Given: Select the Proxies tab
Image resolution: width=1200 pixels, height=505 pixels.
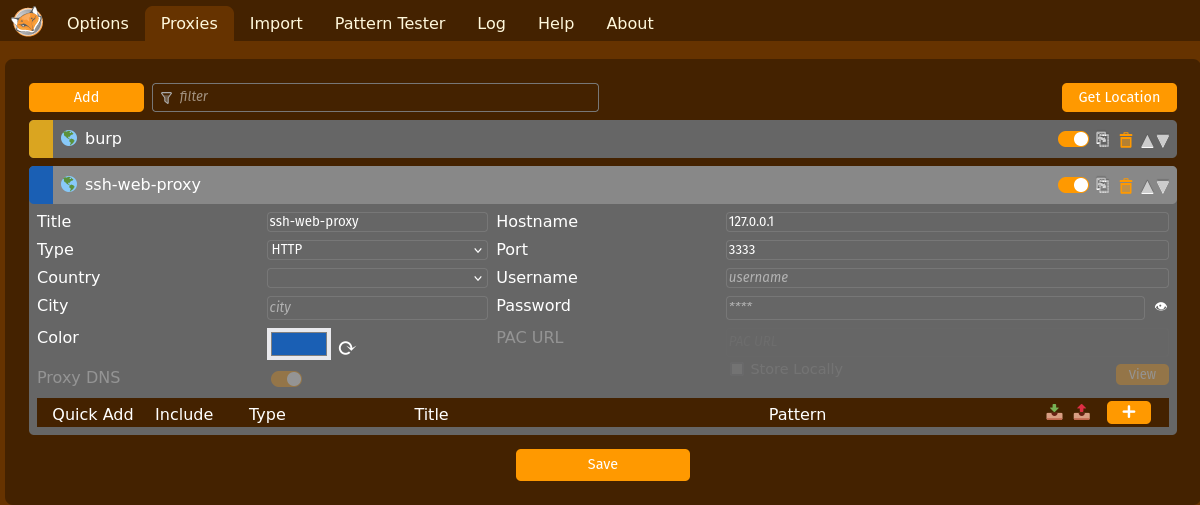Looking at the screenshot, I should 189,23.
